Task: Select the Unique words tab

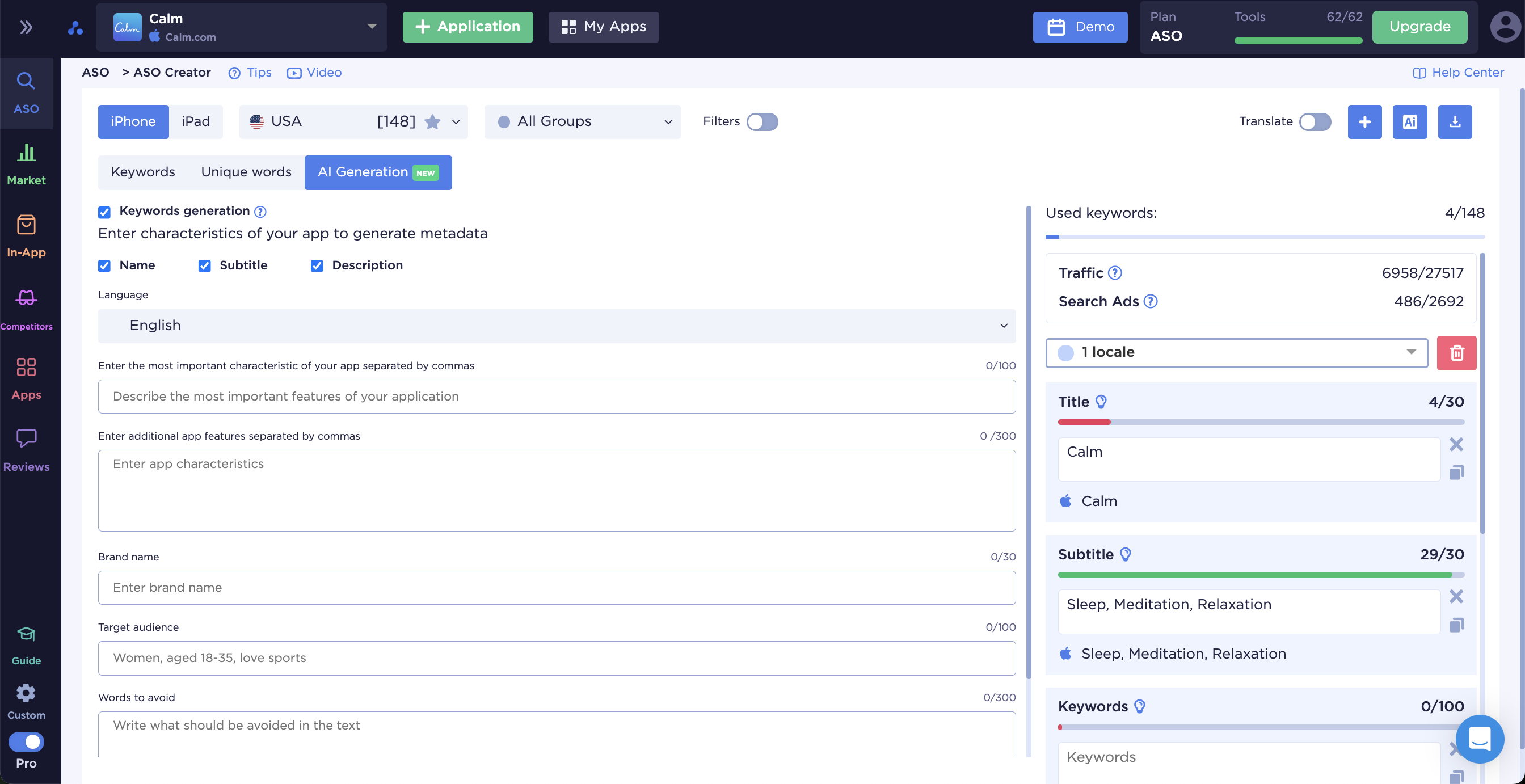Action: pyautogui.click(x=246, y=172)
